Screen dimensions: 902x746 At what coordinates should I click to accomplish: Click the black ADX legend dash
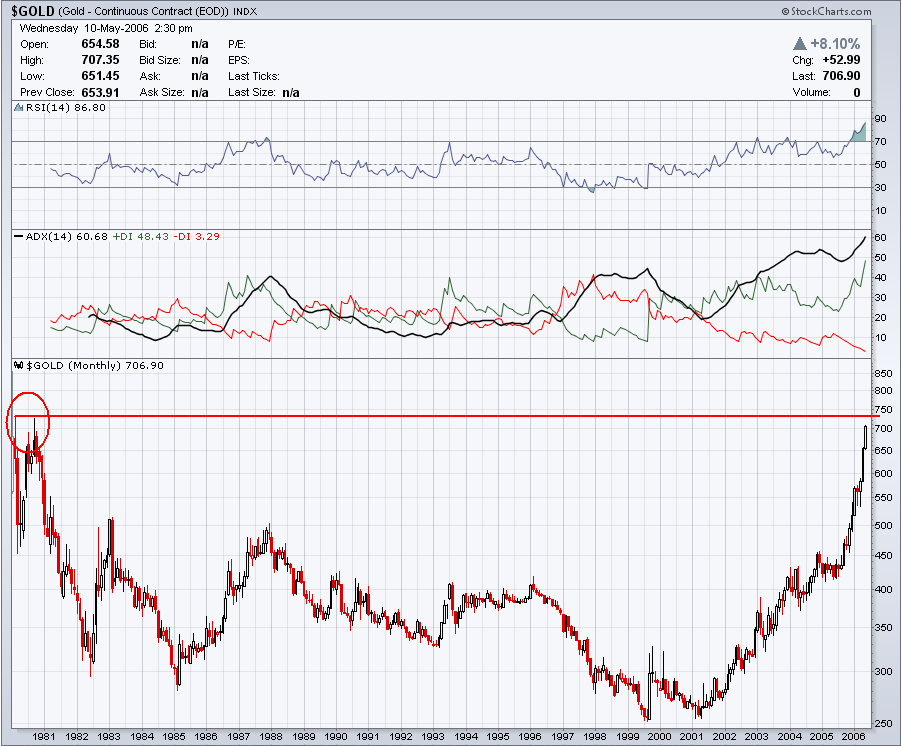pyautogui.click(x=18, y=236)
